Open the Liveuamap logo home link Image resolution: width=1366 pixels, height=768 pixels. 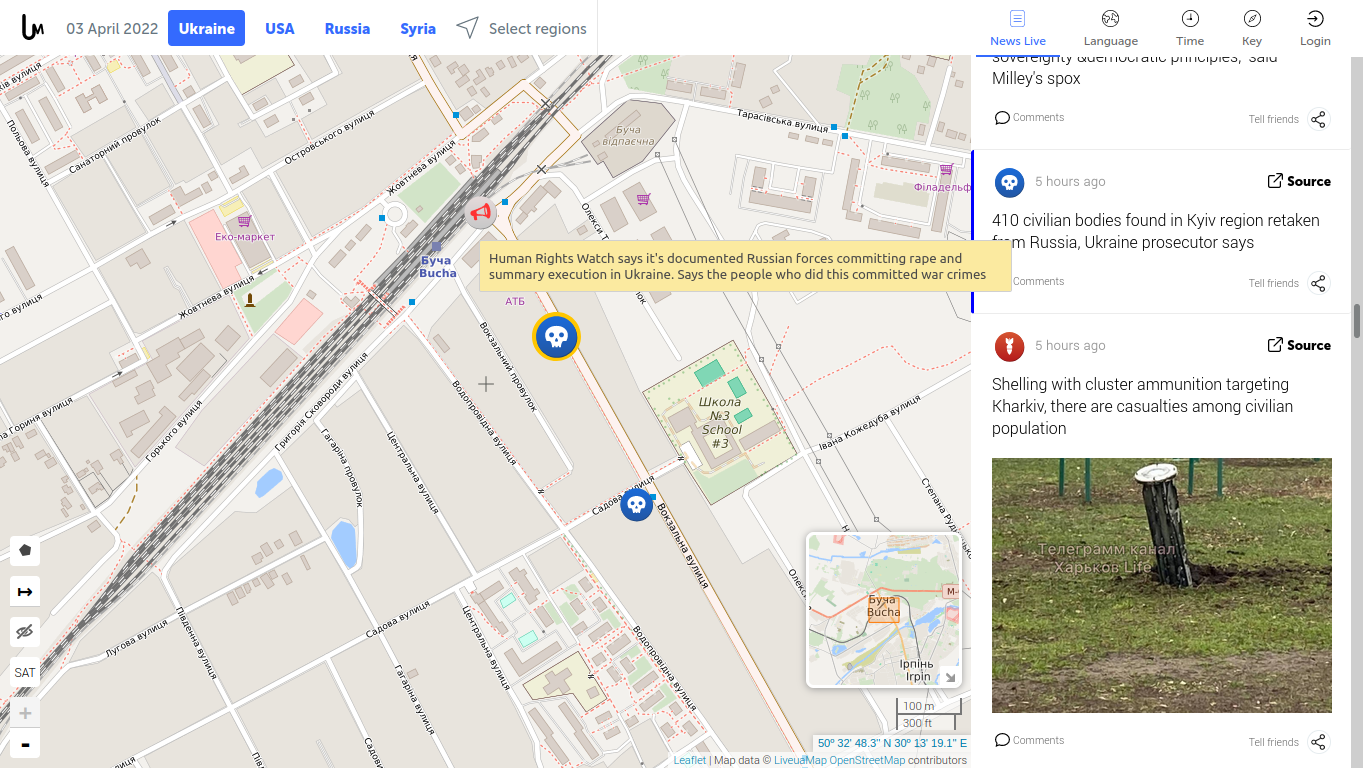(x=33, y=28)
